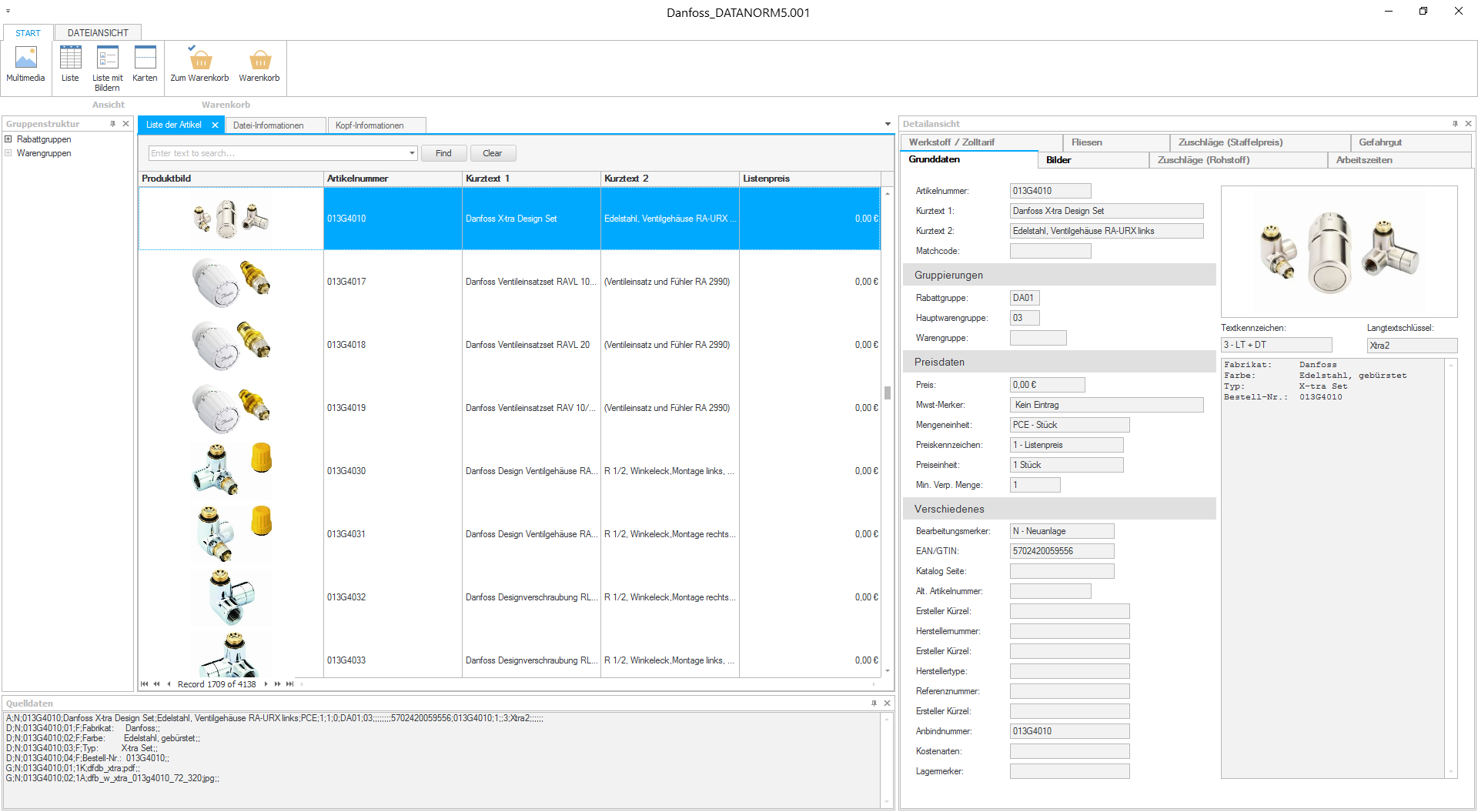Pin the Gruppenstruktur panel

pos(113,124)
